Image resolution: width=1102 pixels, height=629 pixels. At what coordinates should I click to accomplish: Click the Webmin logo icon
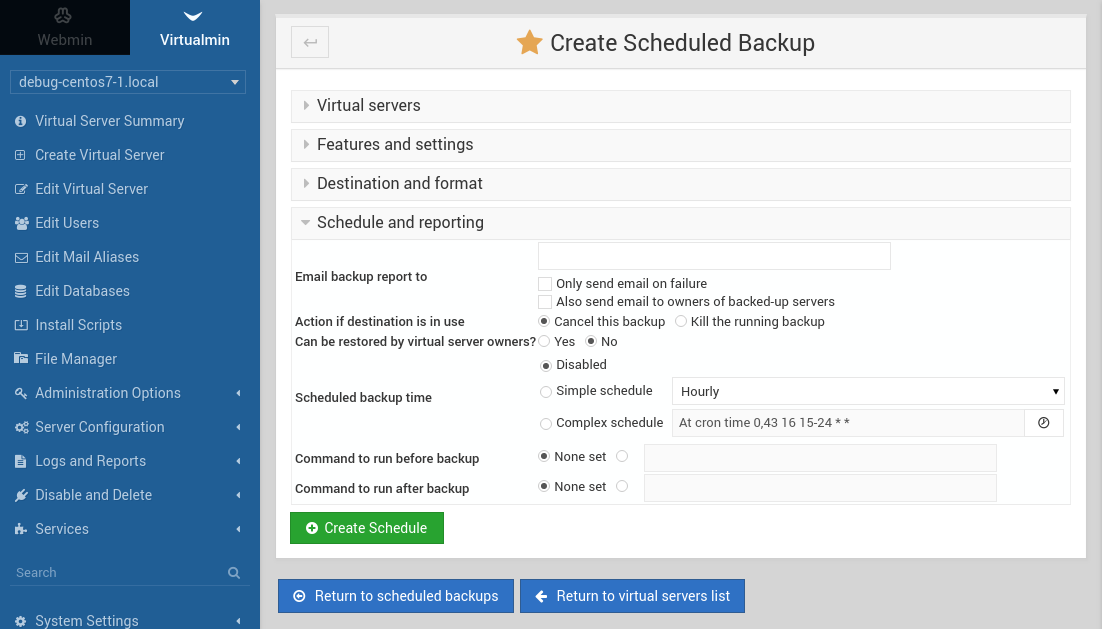[63, 15]
